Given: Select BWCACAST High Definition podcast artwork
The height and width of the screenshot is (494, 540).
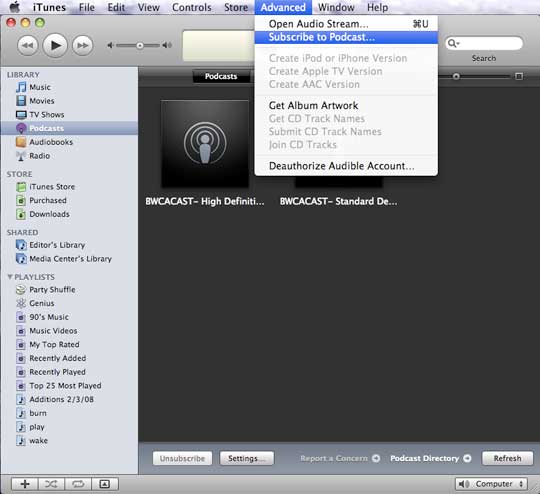Looking at the screenshot, I should point(205,144).
